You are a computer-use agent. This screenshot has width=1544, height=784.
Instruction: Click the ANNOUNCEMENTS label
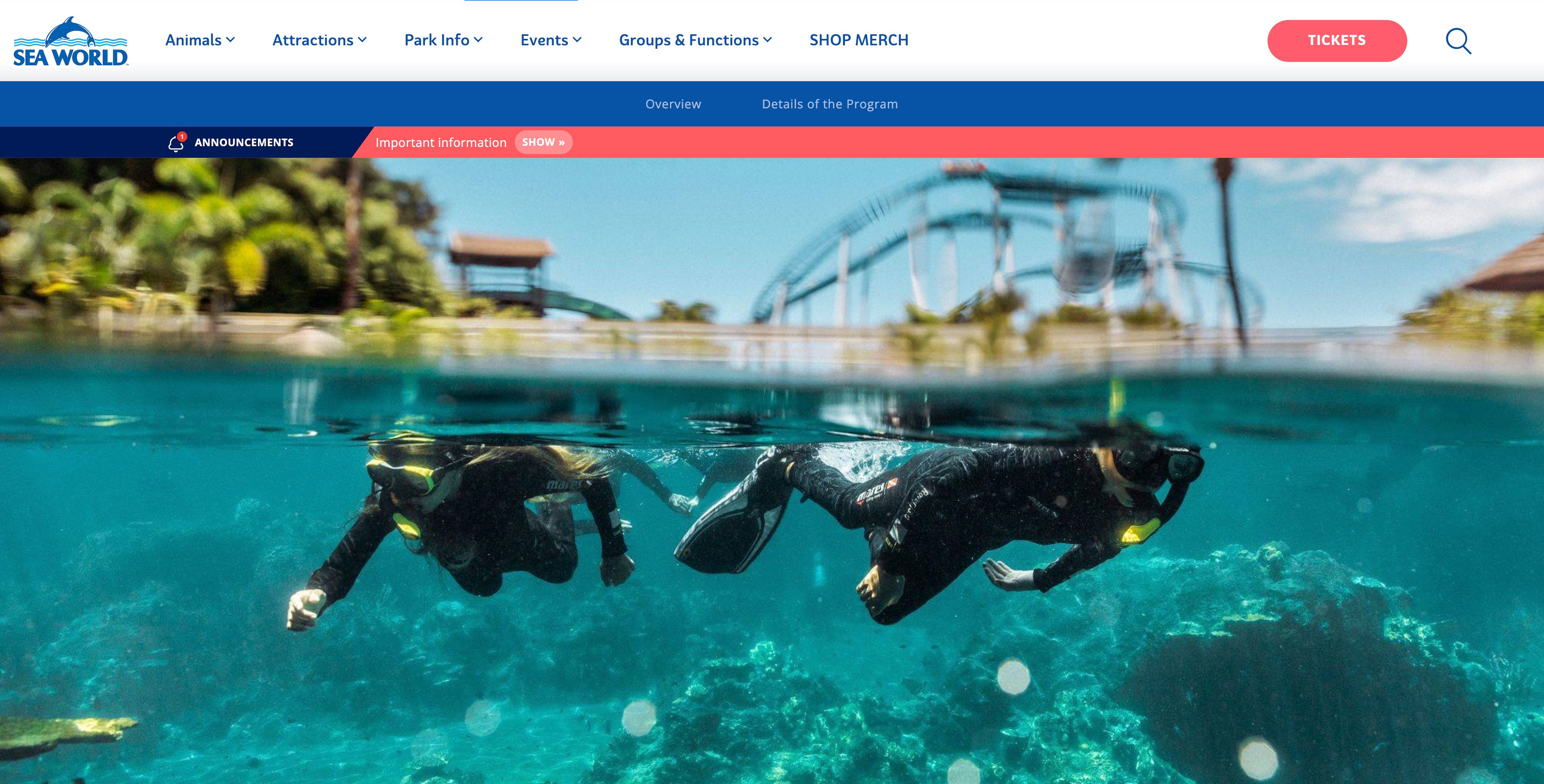click(244, 142)
